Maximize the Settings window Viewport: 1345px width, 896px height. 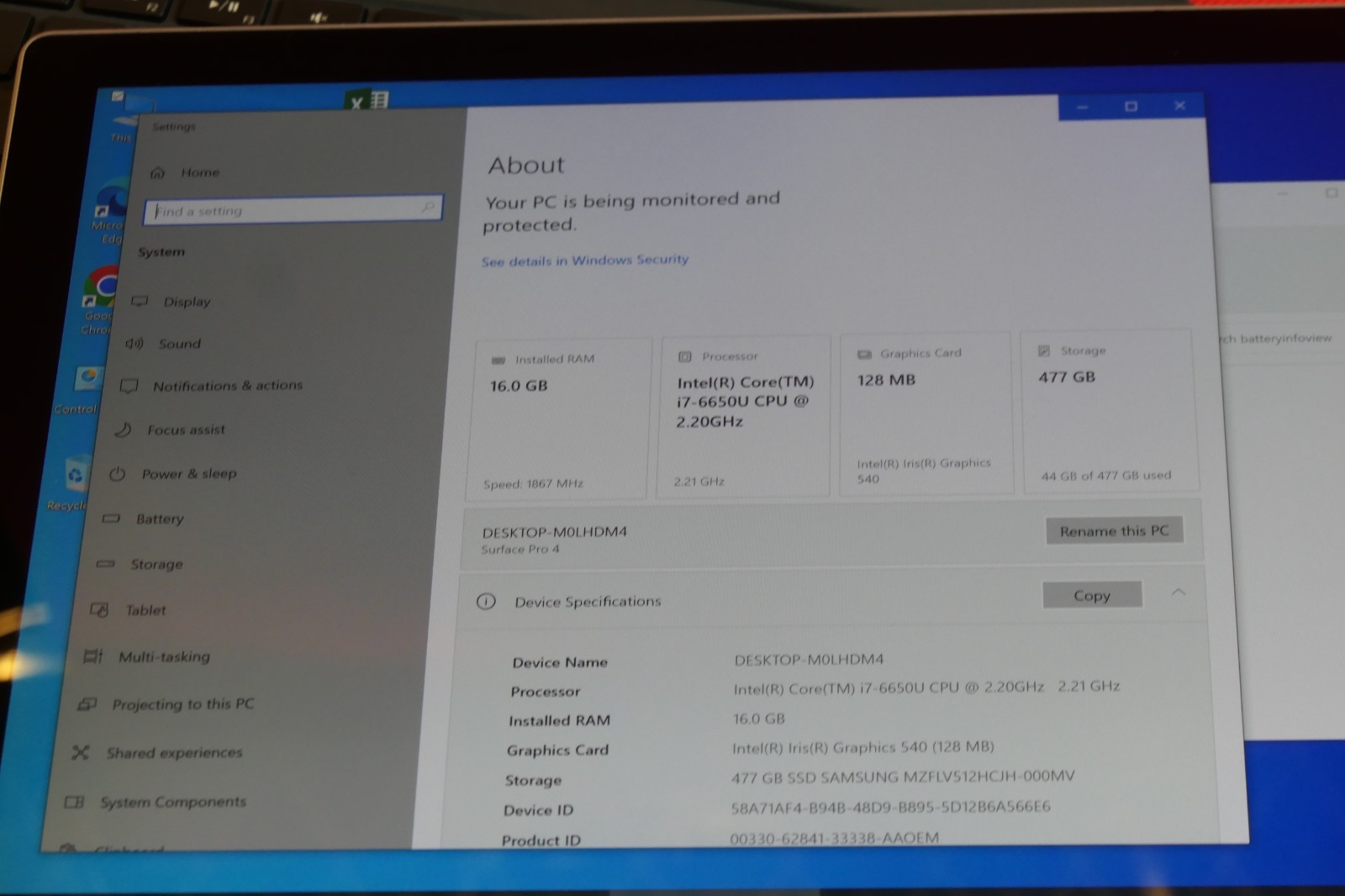click(x=1131, y=106)
